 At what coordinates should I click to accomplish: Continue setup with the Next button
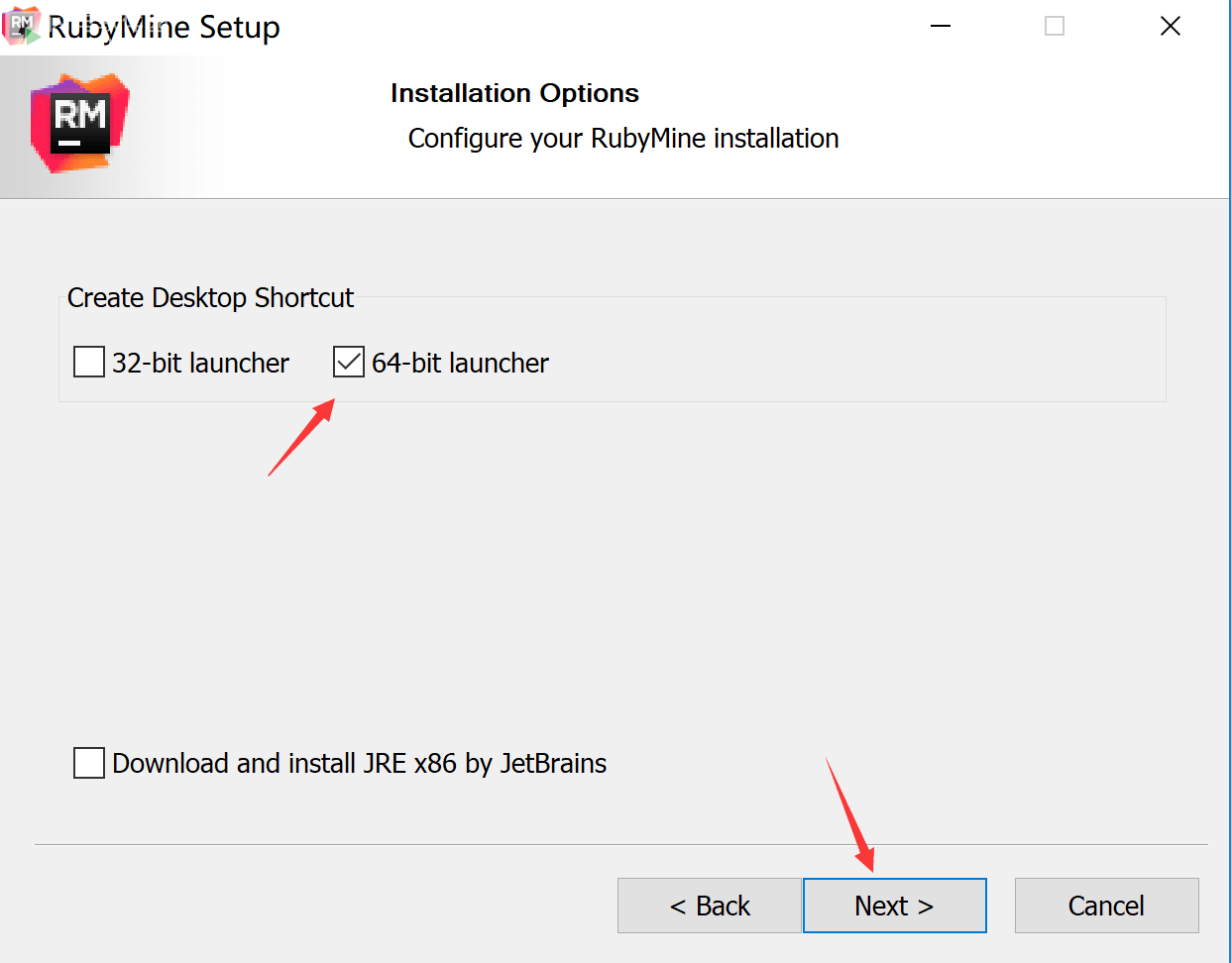coord(895,906)
